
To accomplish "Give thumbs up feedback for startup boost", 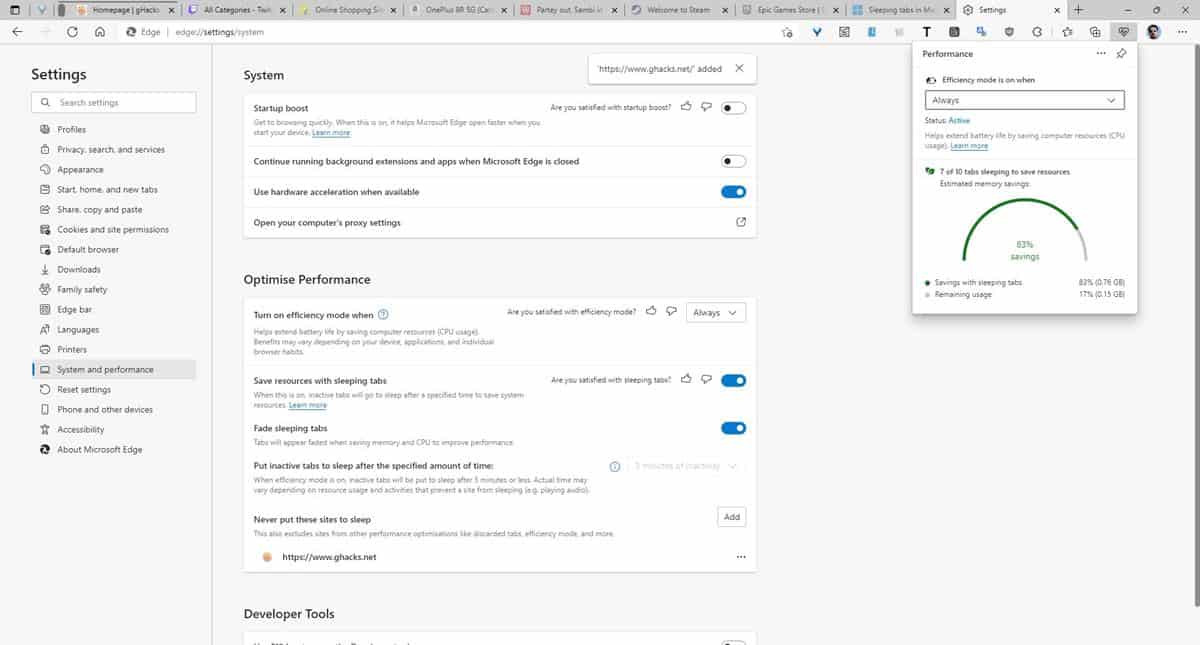I will 686,107.
